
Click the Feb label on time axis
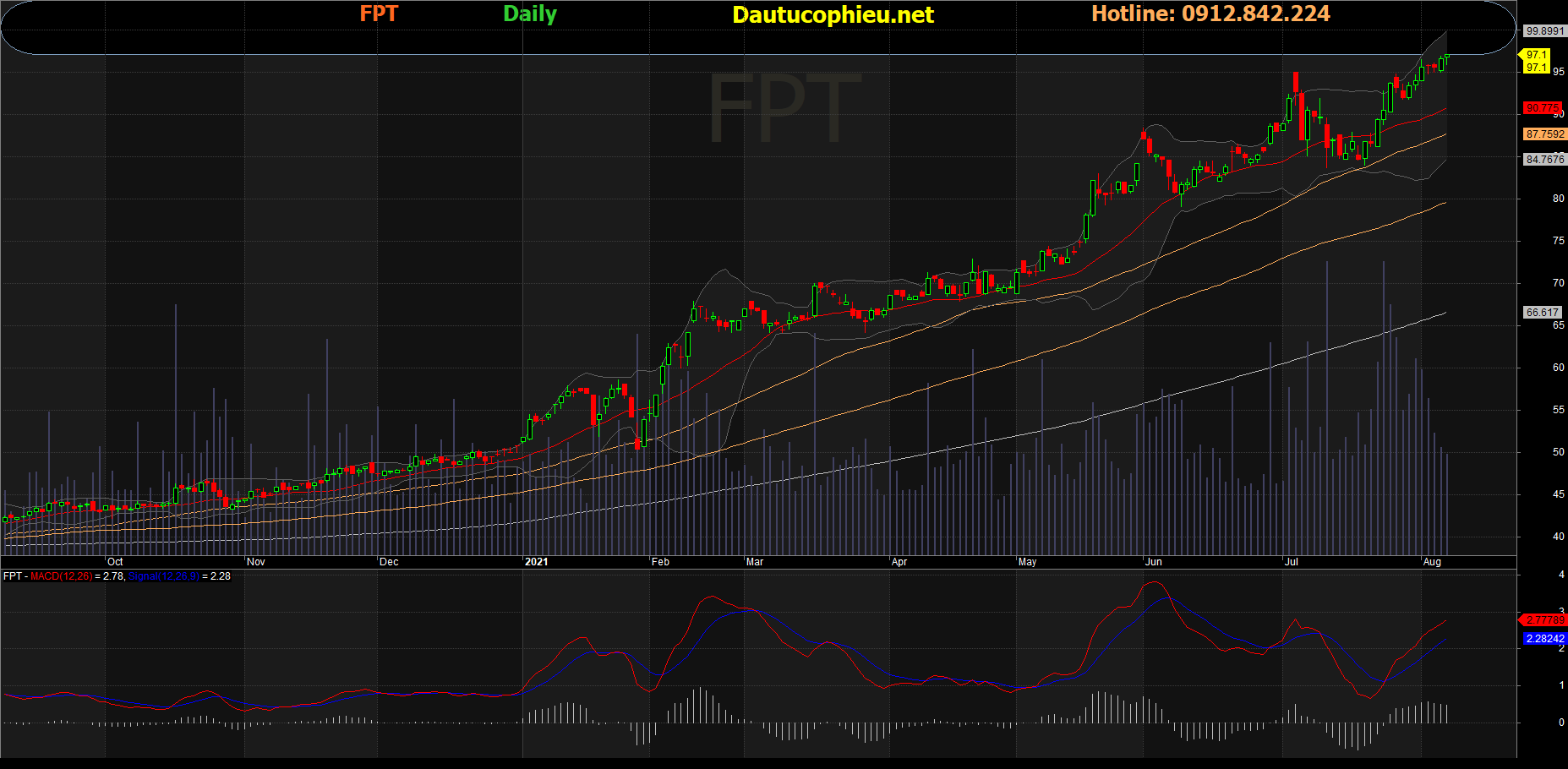pyautogui.click(x=660, y=562)
